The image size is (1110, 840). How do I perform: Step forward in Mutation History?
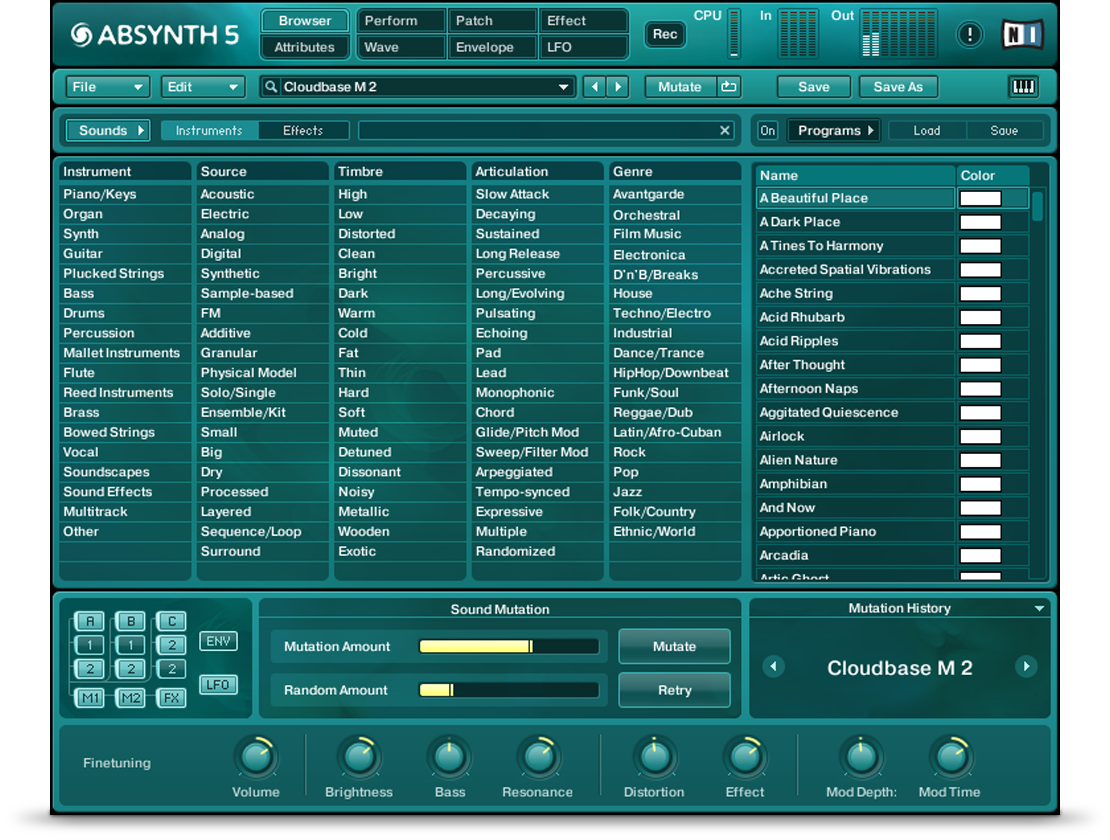click(1025, 667)
